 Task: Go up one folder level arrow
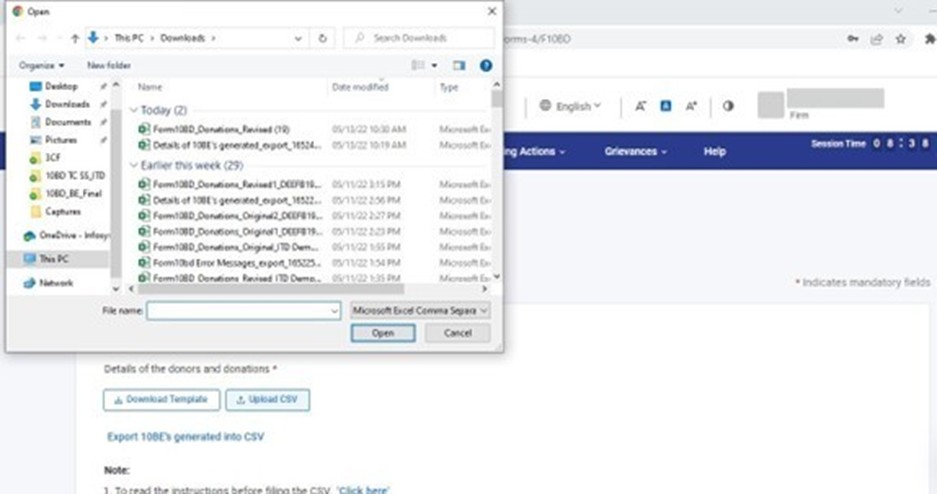75,38
